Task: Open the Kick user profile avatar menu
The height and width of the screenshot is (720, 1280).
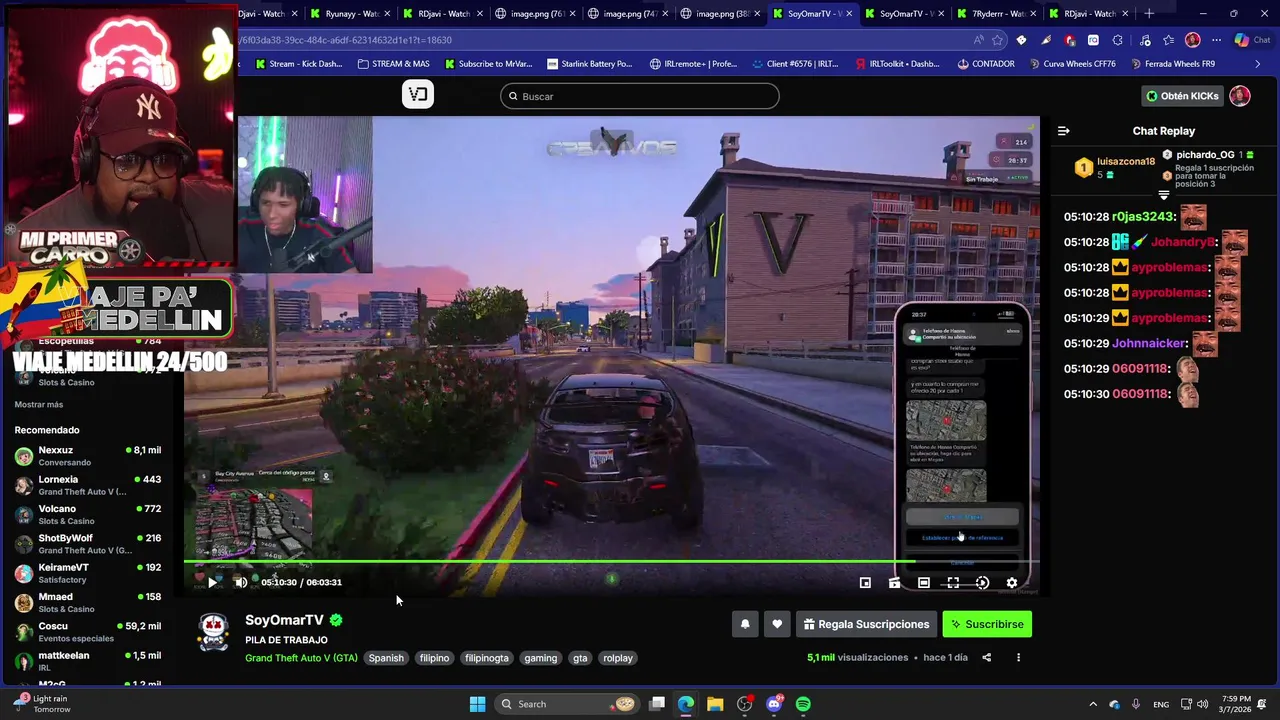Action: 1240,96
